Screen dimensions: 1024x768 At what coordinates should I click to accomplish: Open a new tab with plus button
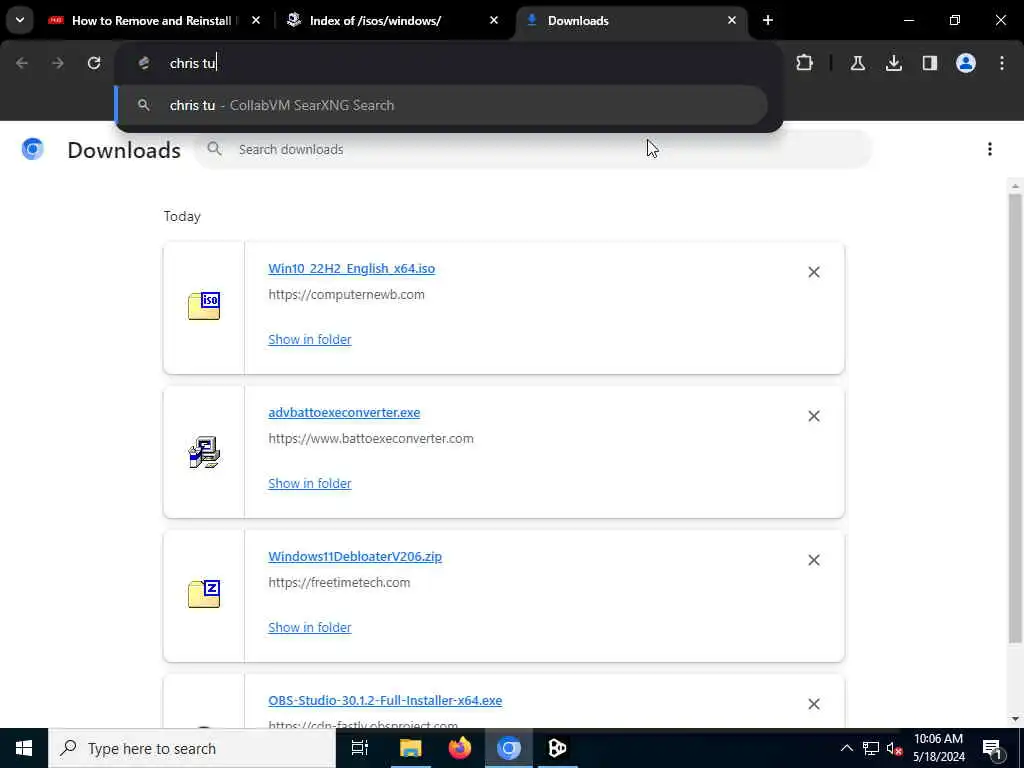coord(768,20)
